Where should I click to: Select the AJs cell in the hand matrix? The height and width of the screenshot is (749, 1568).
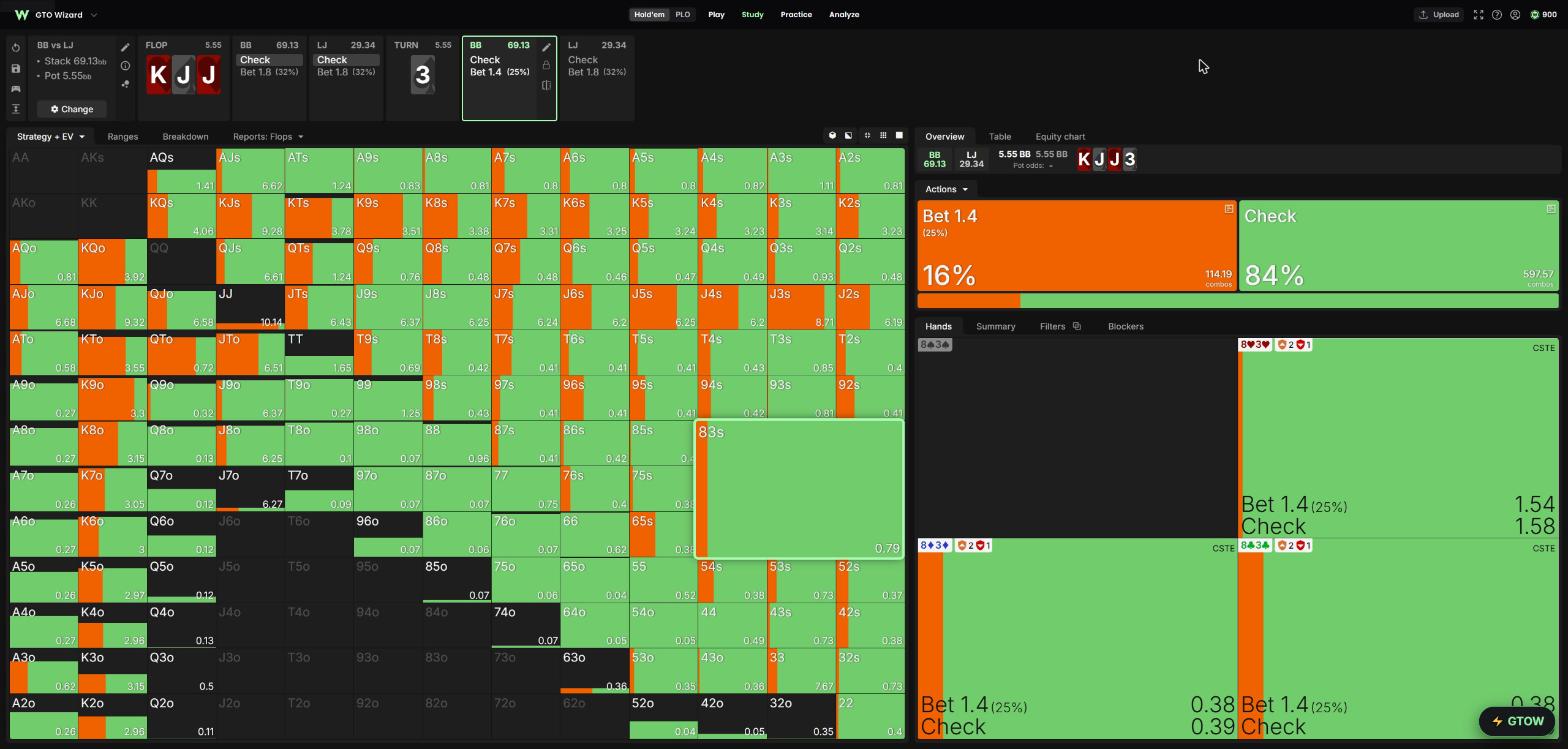coord(250,171)
